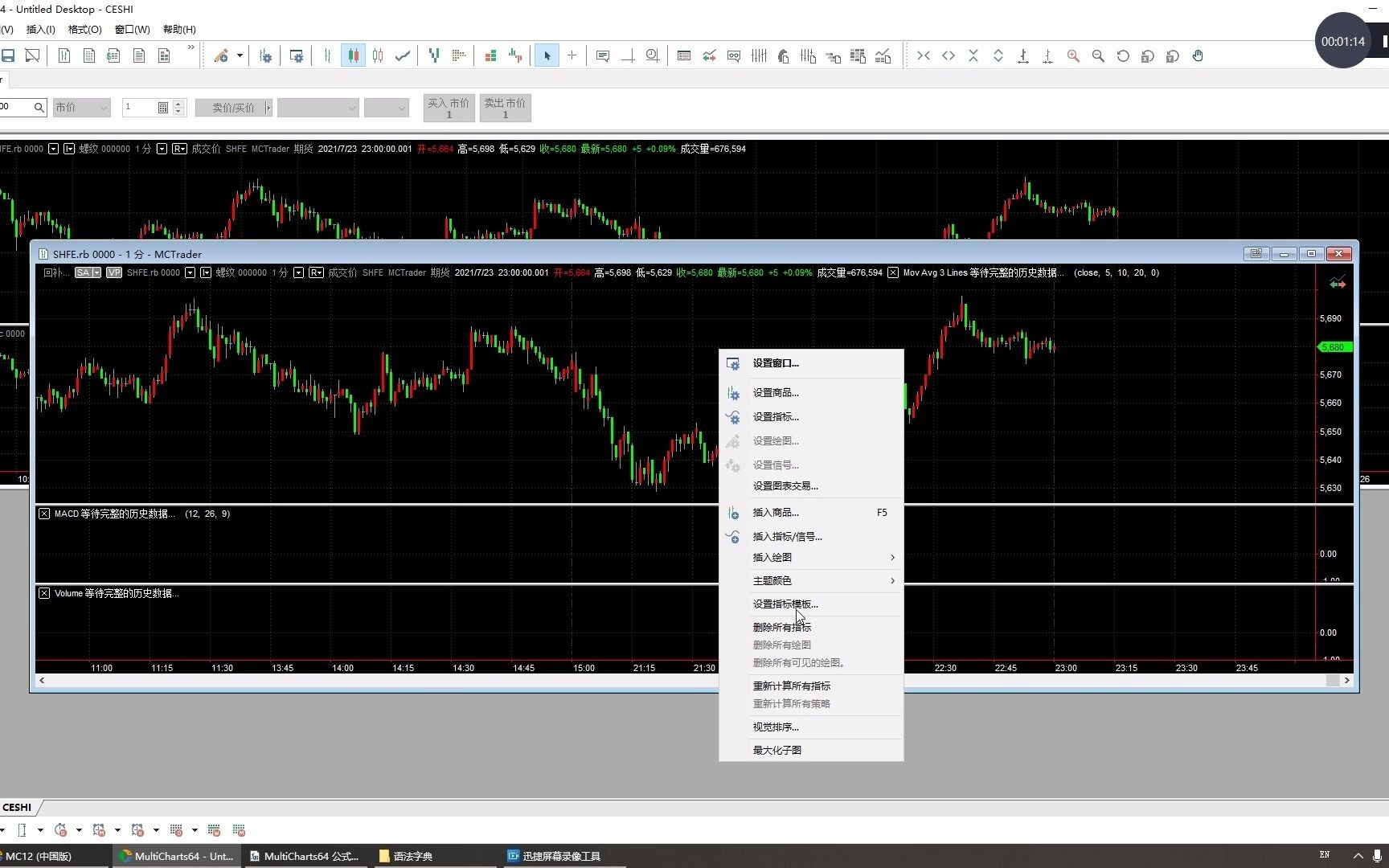
Task: Open the empty combo box after 卖价/买价
Action: (318, 108)
